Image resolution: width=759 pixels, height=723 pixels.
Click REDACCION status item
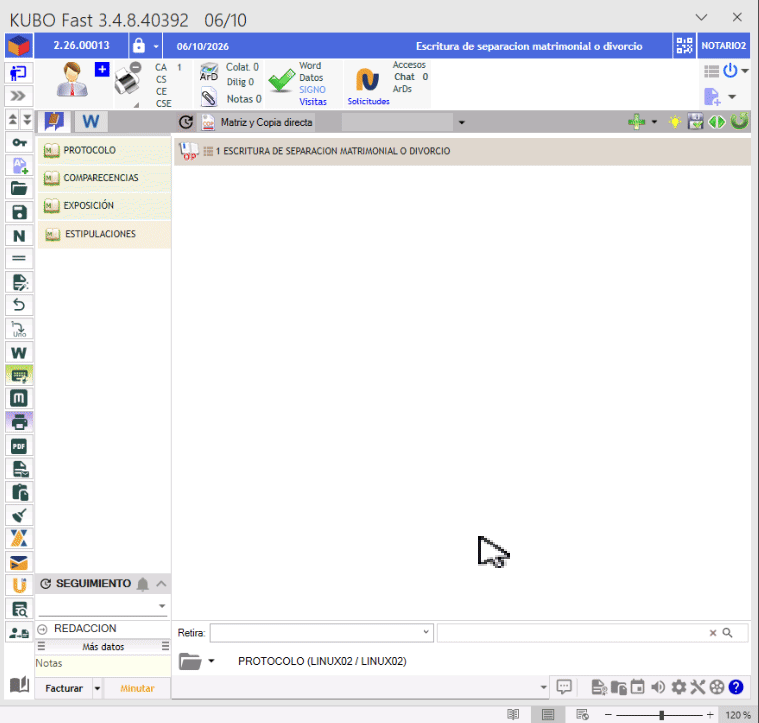point(85,628)
